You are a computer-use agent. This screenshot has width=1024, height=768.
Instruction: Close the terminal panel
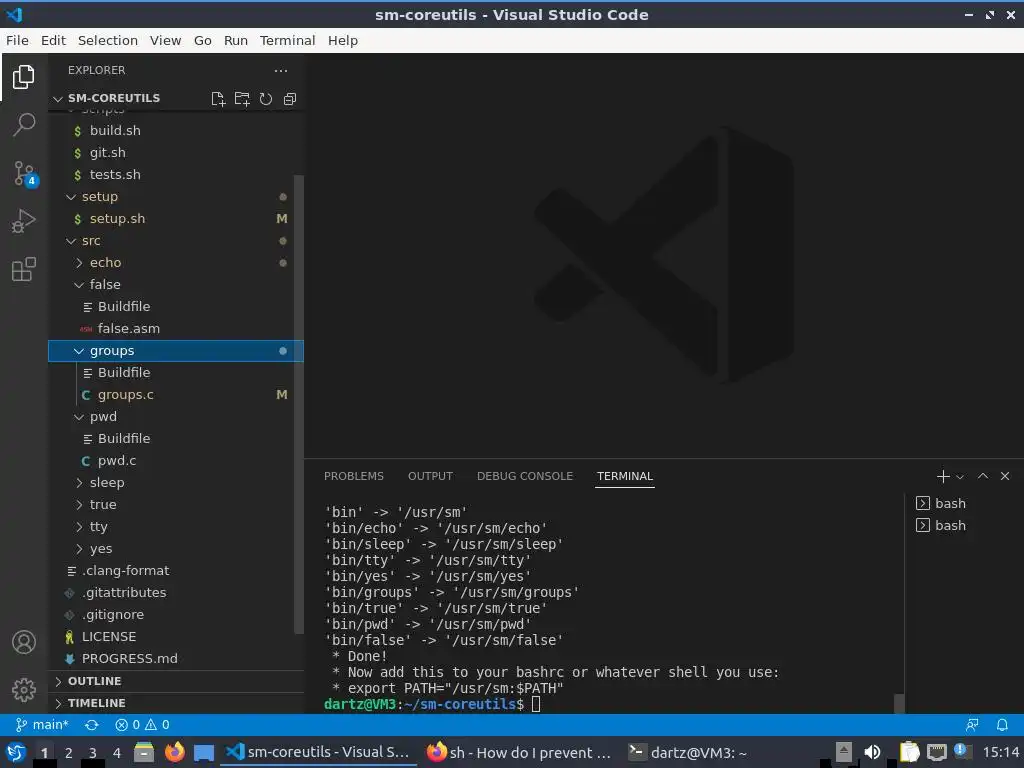coord(1005,476)
